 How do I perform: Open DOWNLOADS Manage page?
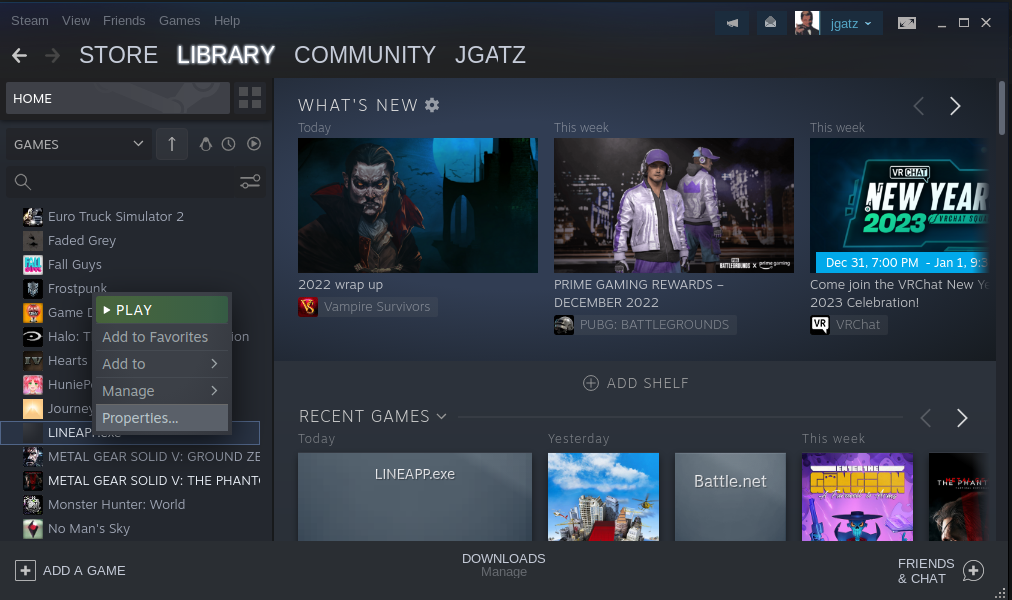click(503, 565)
